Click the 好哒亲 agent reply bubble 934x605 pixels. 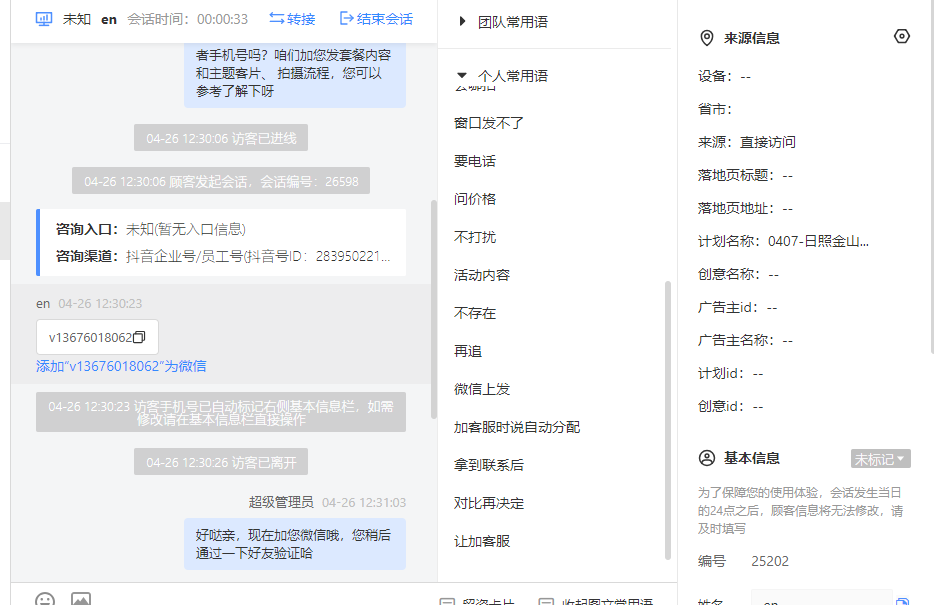295,544
